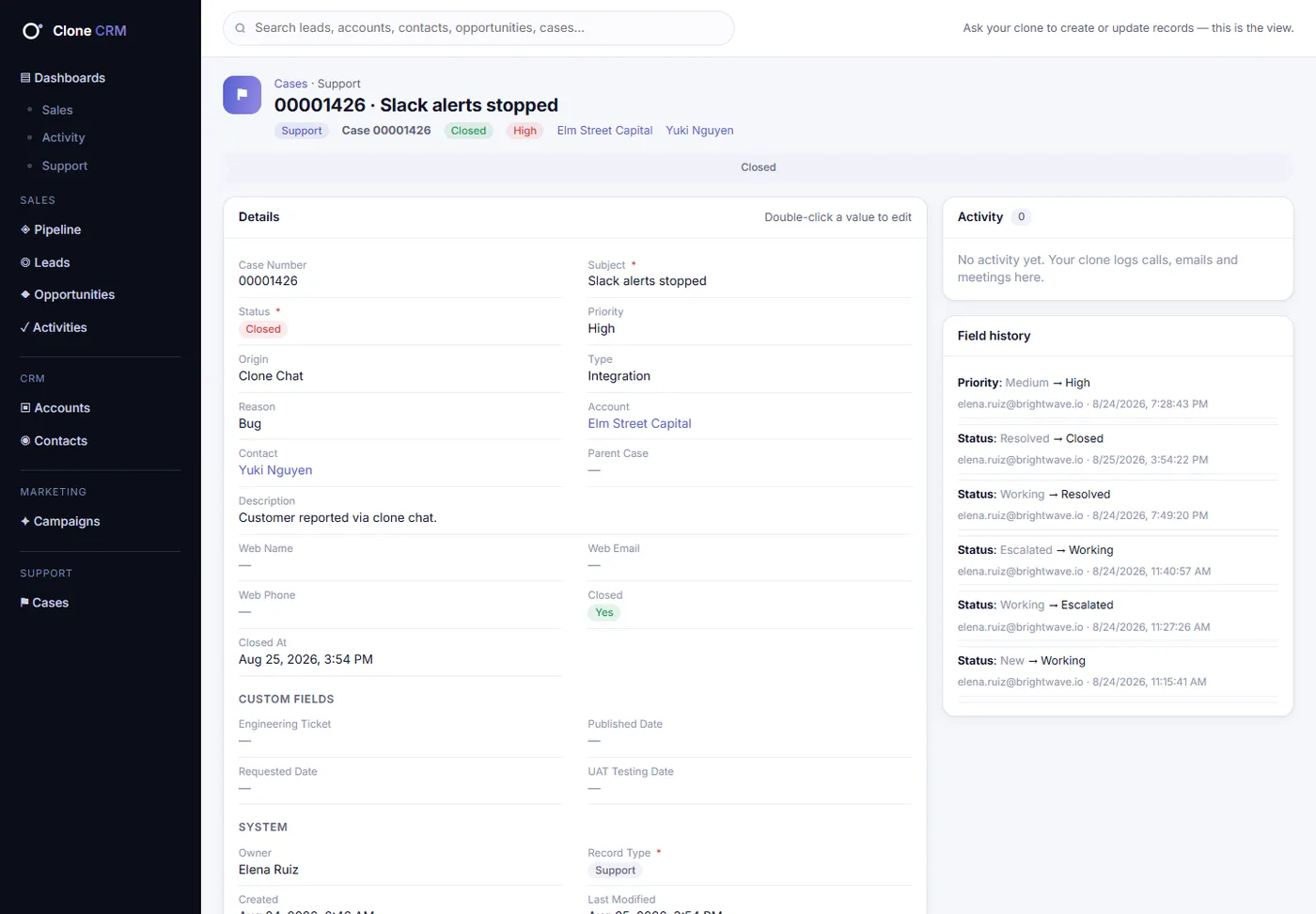Open Leads from the sidebar

click(x=52, y=262)
